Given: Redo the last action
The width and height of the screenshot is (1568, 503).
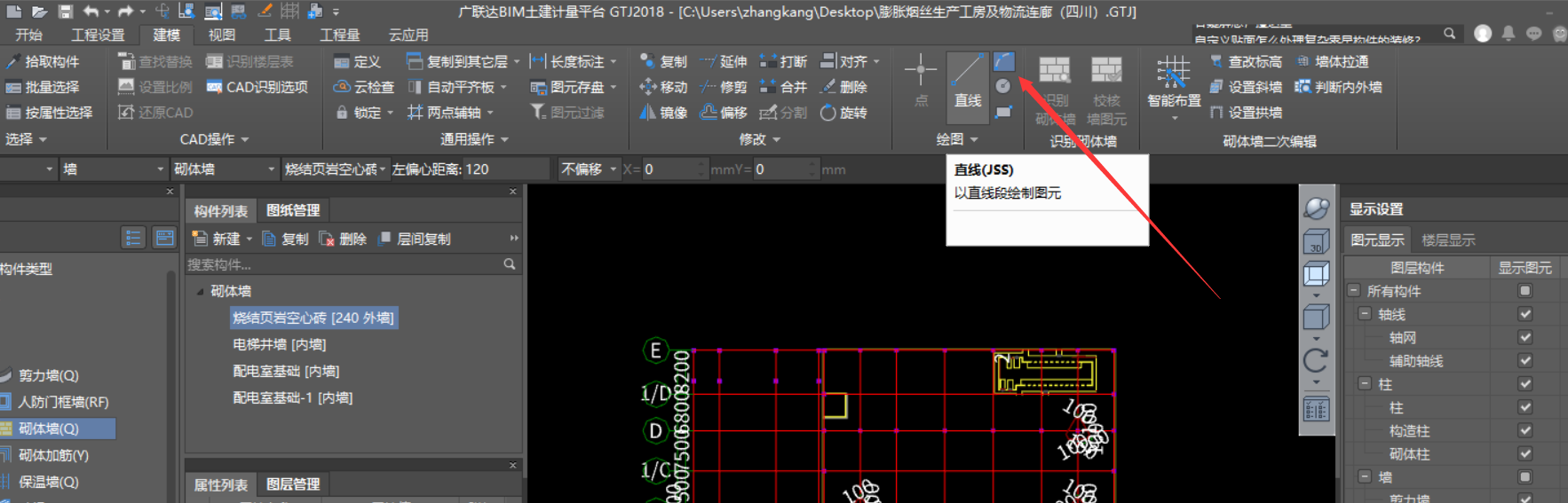Looking at the screenshot, I should click(x=125, y=12).
